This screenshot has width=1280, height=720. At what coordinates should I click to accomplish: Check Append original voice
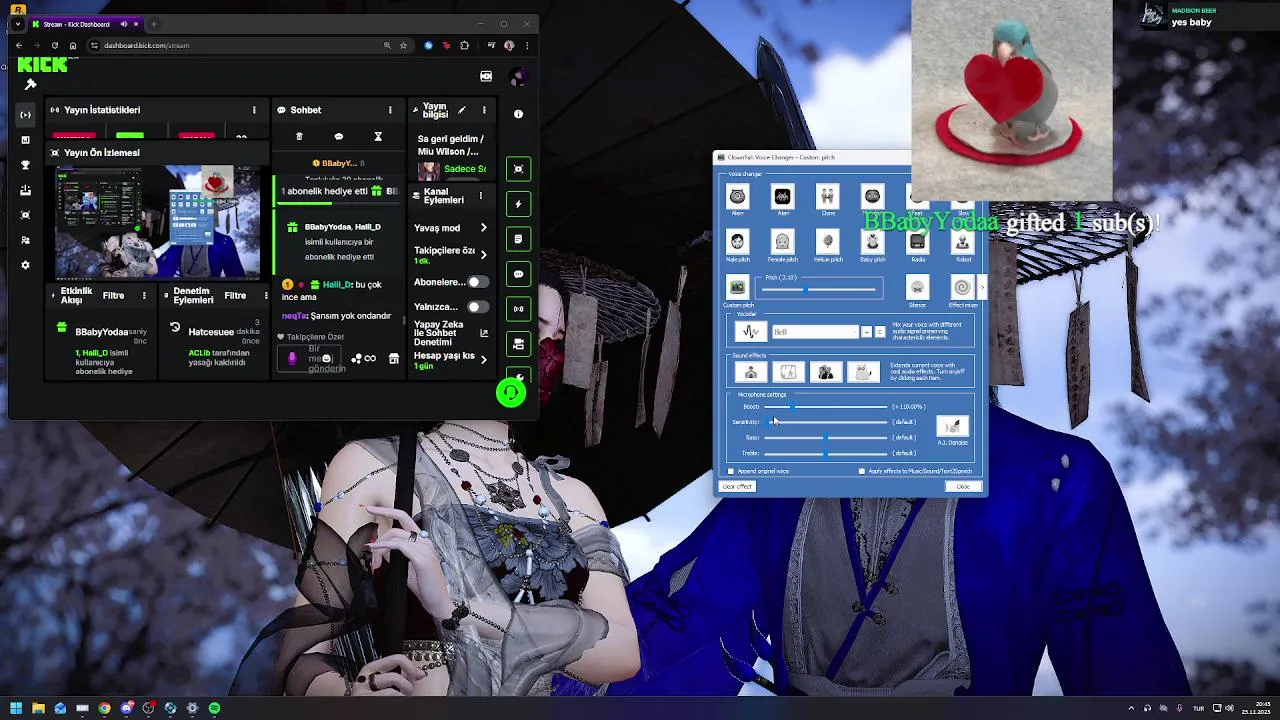(731, 471)
